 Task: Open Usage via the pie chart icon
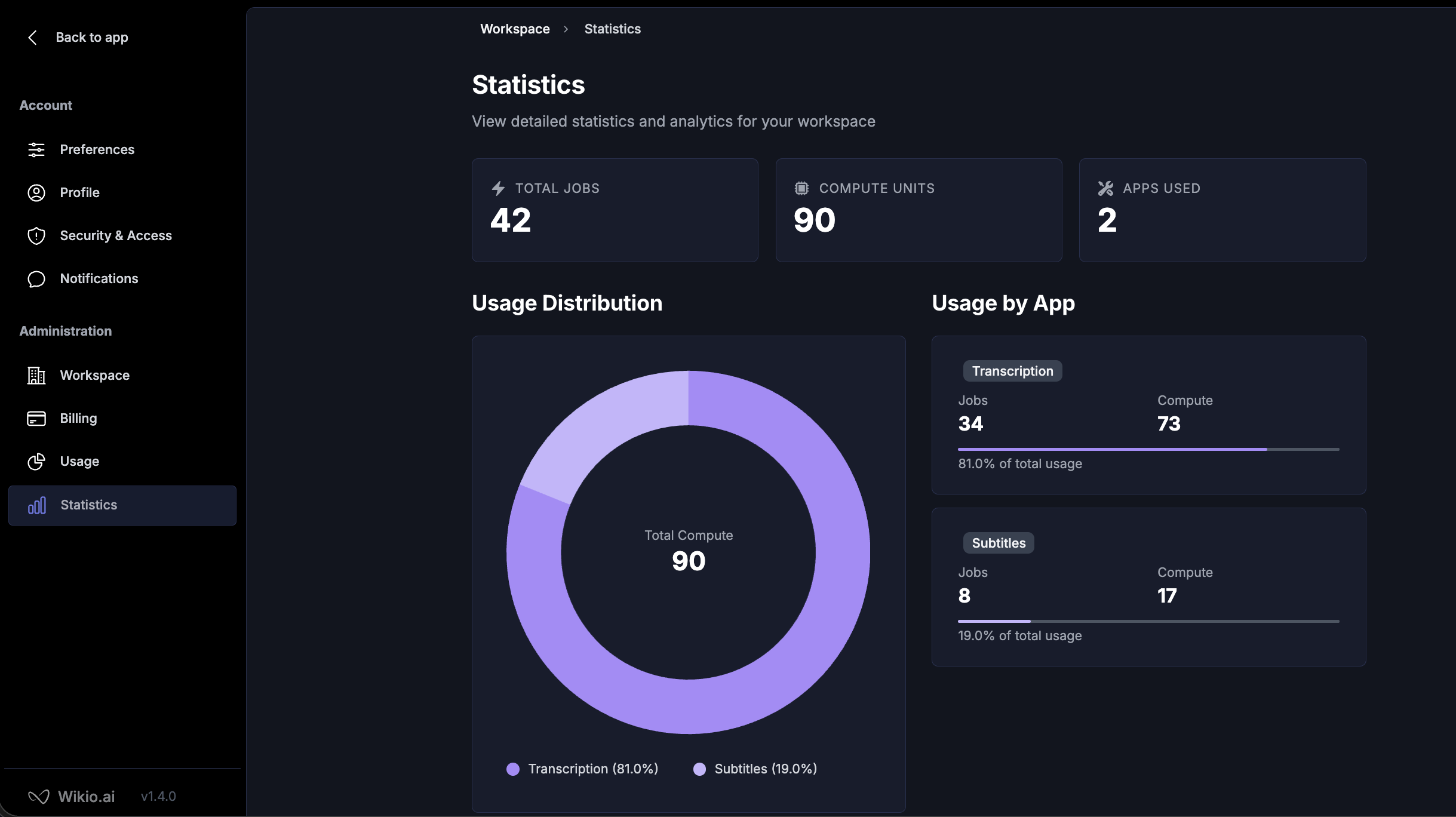(x=36, y=461)
